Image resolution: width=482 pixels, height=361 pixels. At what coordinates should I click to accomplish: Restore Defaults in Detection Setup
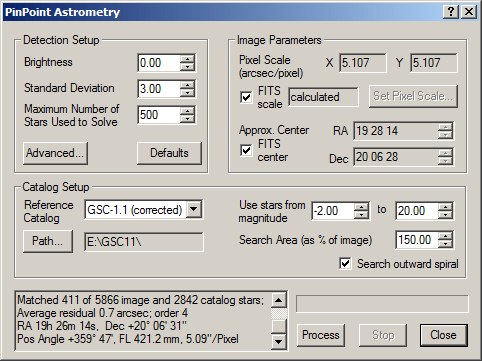coord(169,153)
